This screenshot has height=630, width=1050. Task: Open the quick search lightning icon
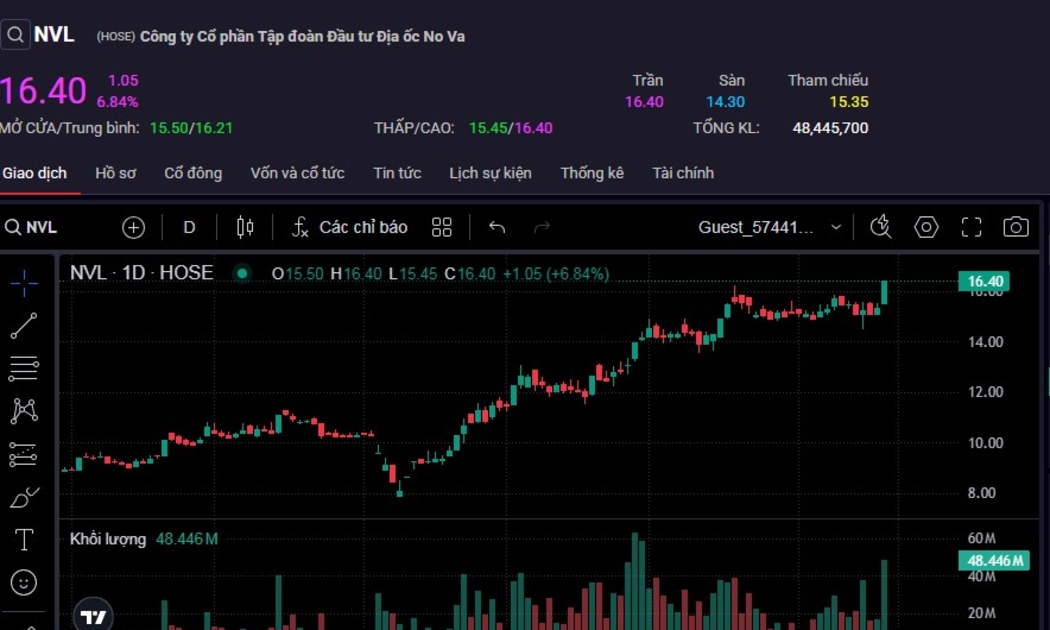pos(880,227)
